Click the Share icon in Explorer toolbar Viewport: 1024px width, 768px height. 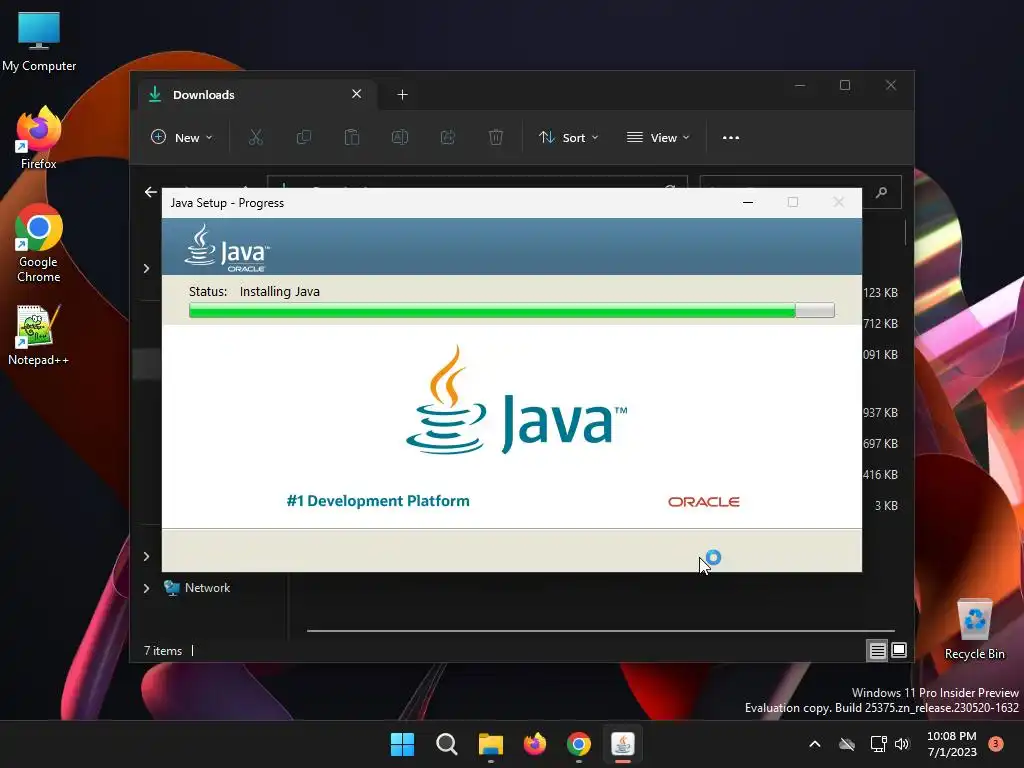448,137
